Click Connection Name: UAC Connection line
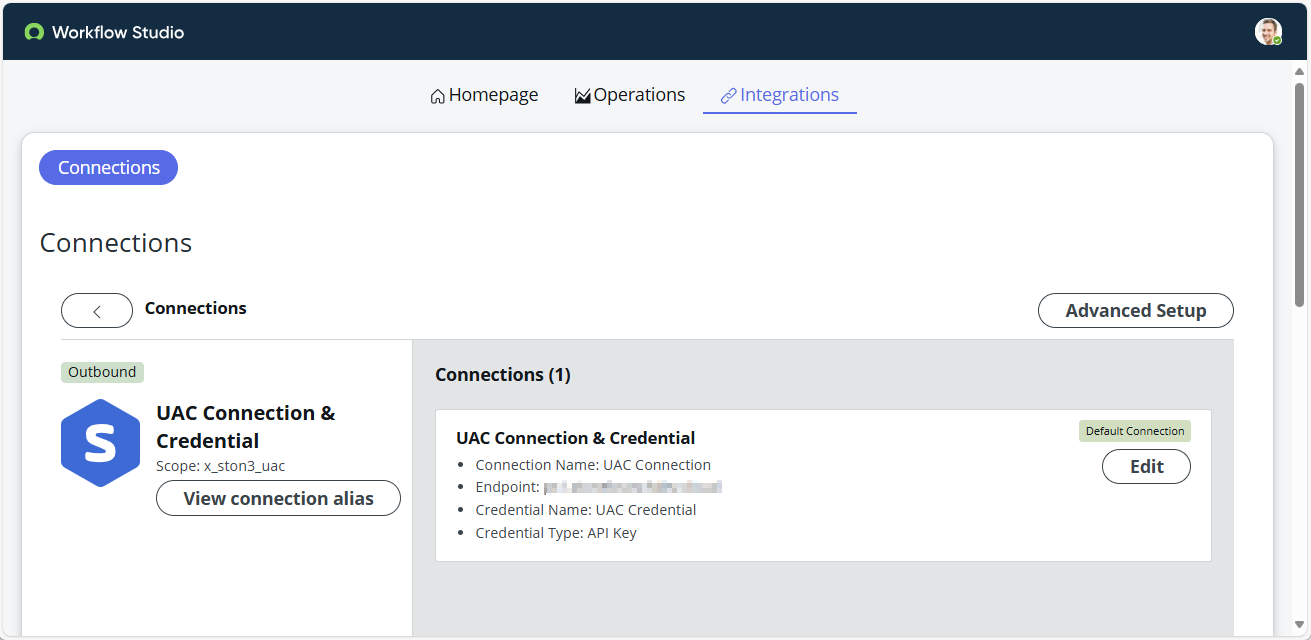The height and width of the screenshot is (640, 1311). coord(593,465)
